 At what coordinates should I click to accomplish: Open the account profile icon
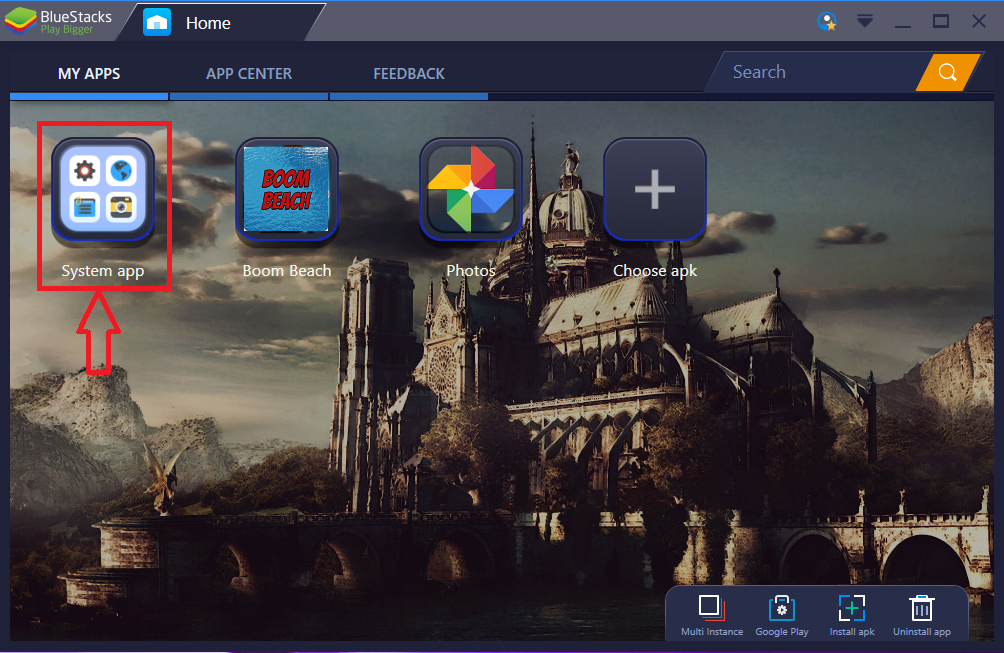tap(827, 22)
